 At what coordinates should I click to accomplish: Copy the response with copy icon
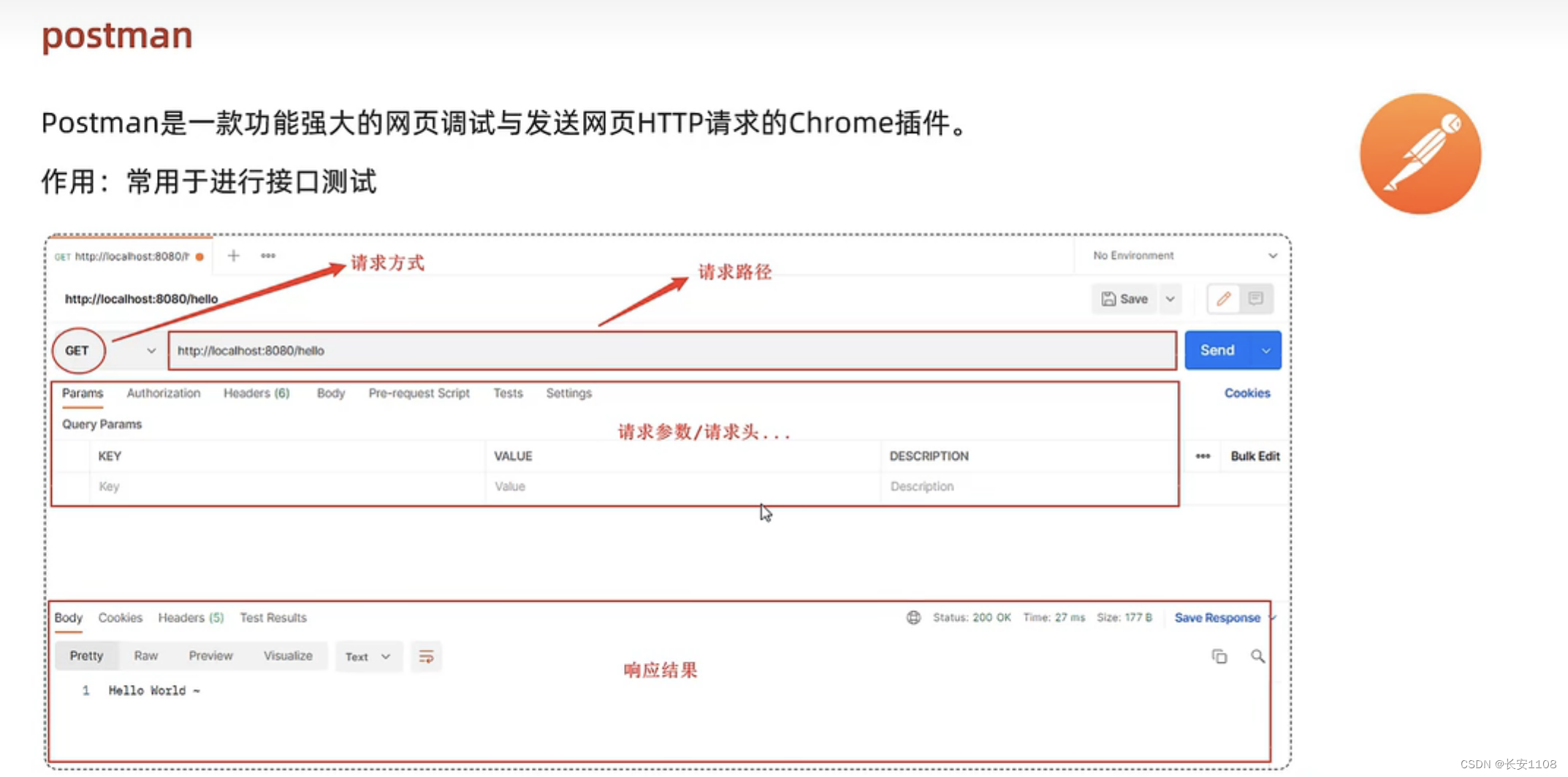[1219, 656]
